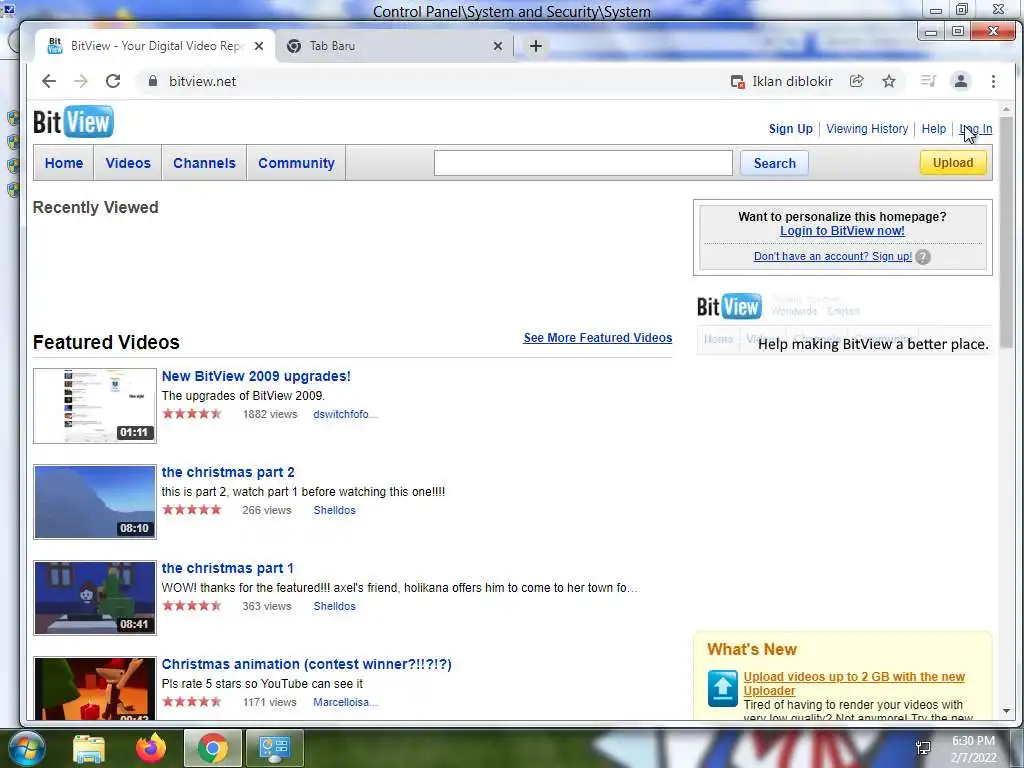Click the Log In link
Screen dimensions: 1024x768
pos(976,129)
